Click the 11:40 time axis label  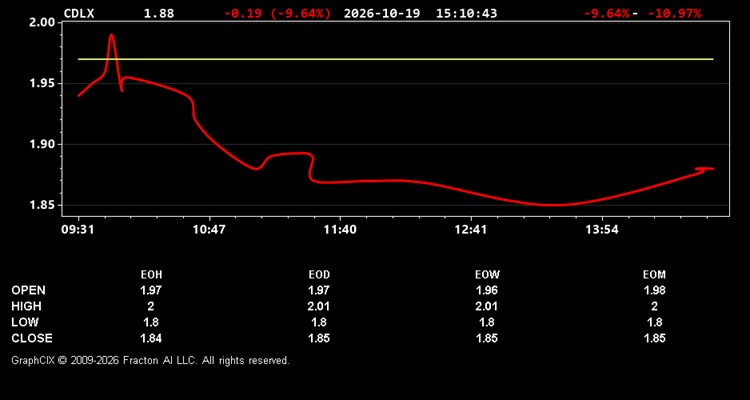pyautogui.click(x=340, y=230)
